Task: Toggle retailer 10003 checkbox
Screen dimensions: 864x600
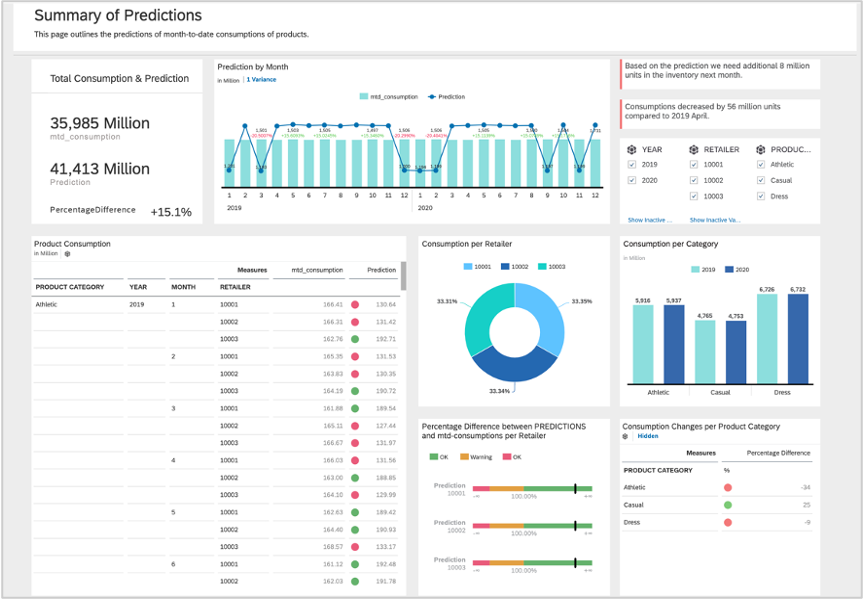Action: pos(694,196)
